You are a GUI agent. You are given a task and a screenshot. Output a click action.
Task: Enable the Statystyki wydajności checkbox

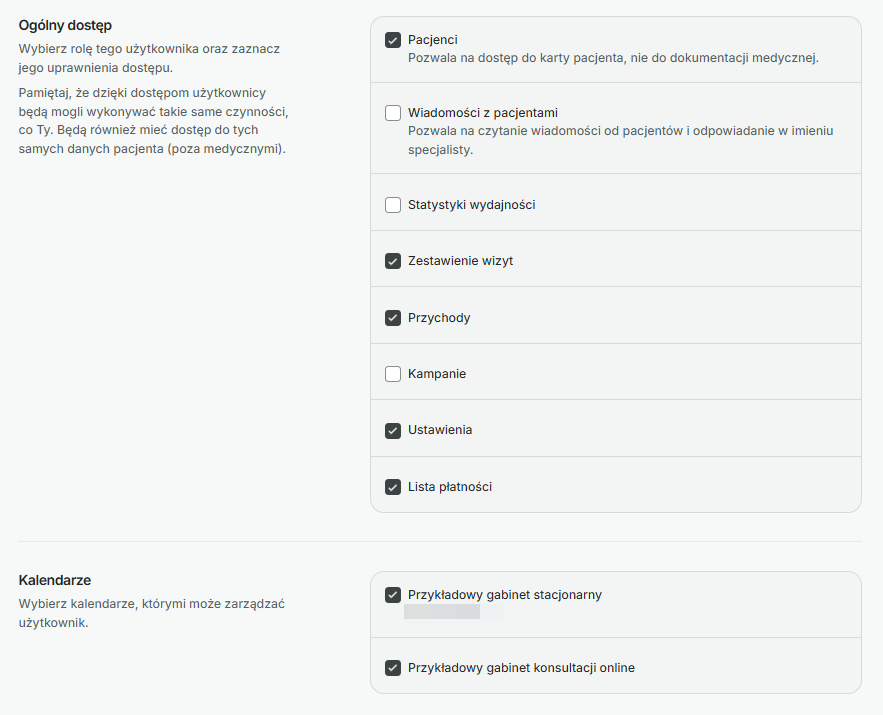393,205
